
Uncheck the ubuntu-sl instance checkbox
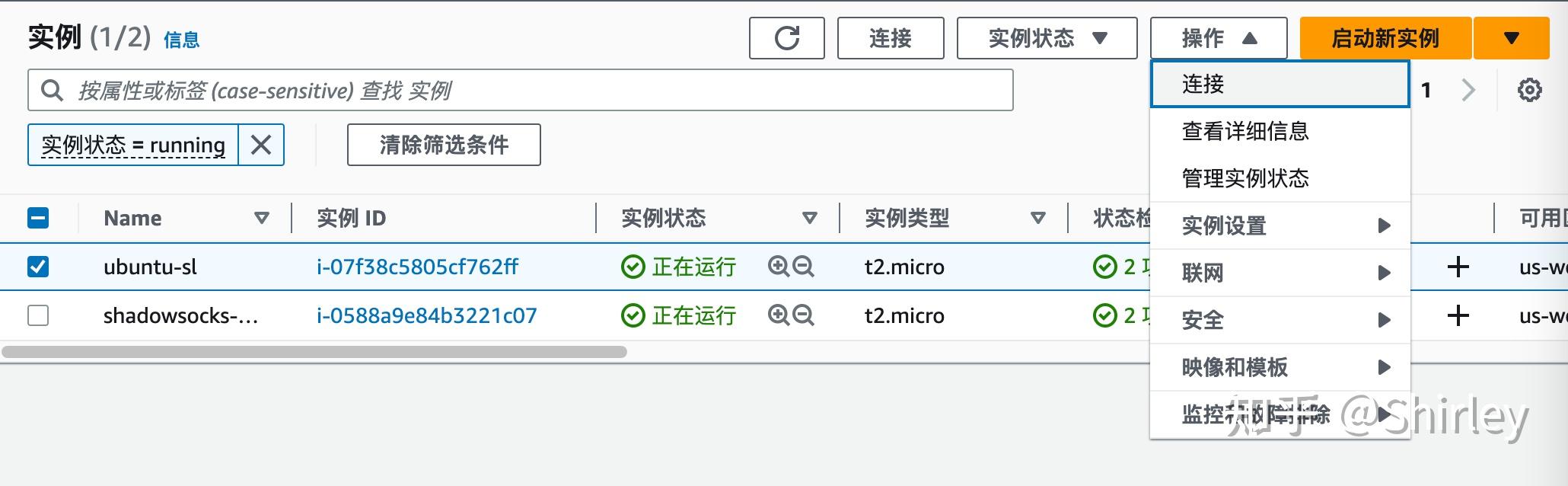tap(38, 267)
